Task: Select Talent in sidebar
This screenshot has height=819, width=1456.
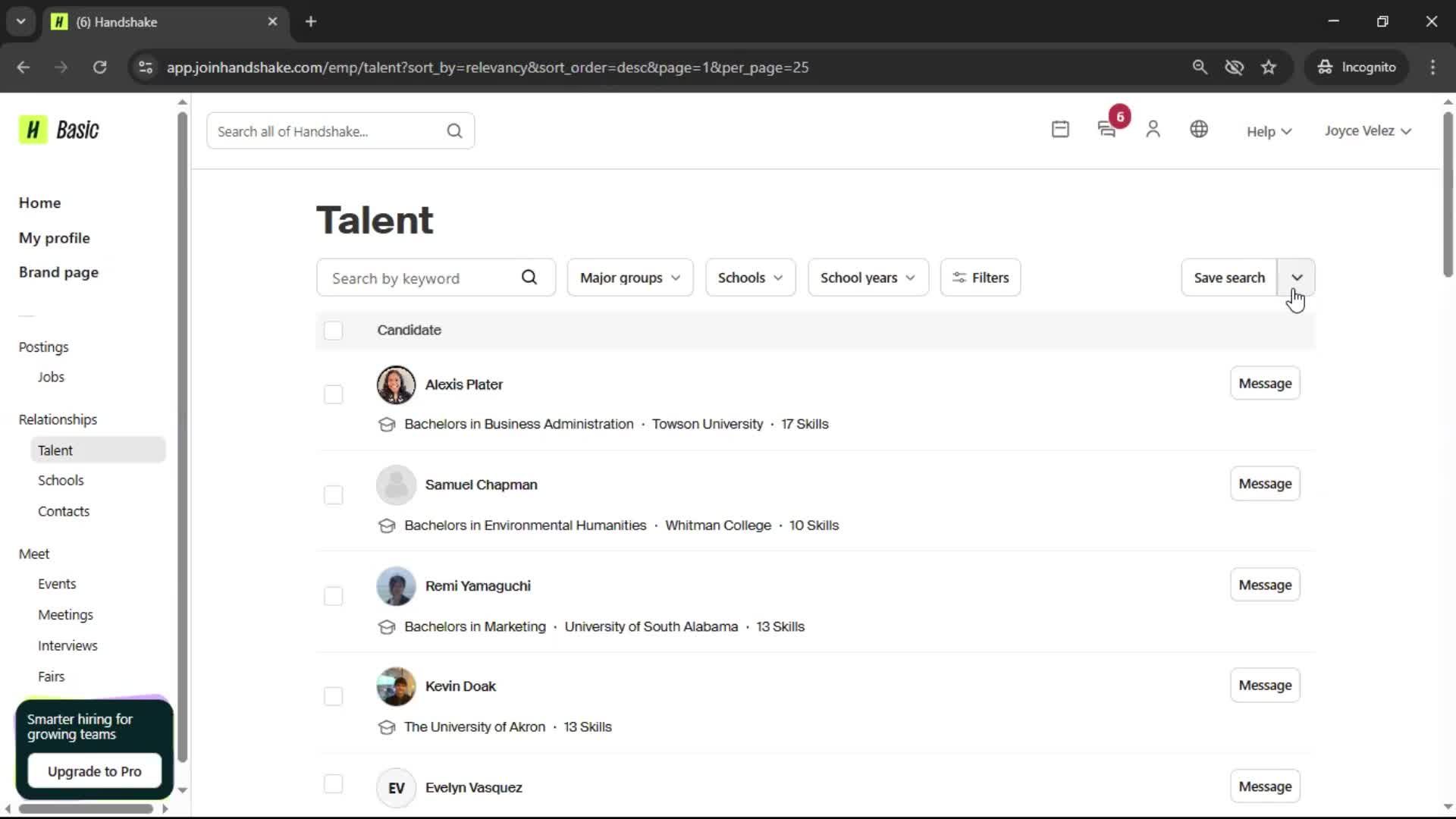Action: [x=98, y=450]
